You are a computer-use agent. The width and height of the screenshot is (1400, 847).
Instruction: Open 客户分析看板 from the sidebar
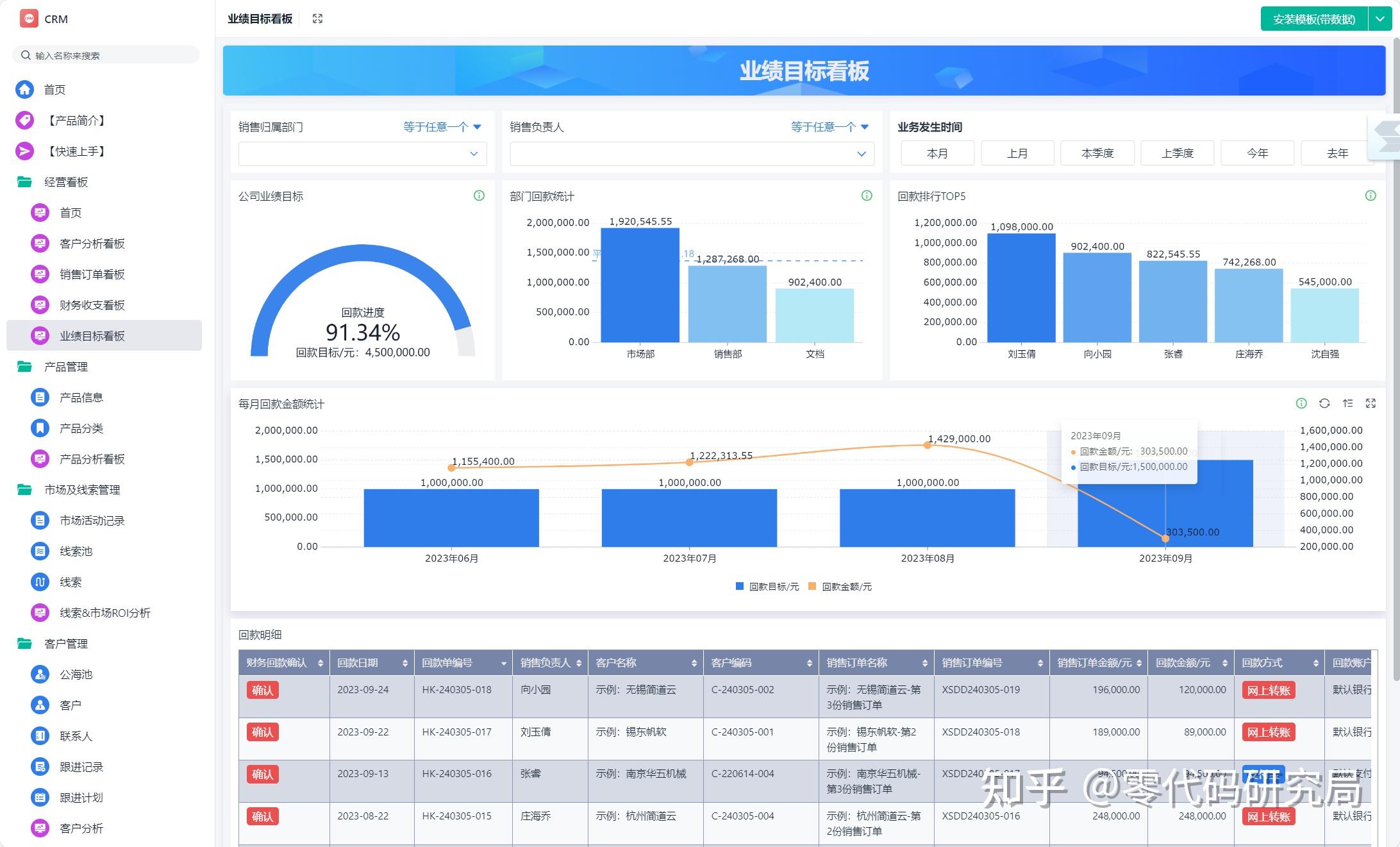point(94,244)
